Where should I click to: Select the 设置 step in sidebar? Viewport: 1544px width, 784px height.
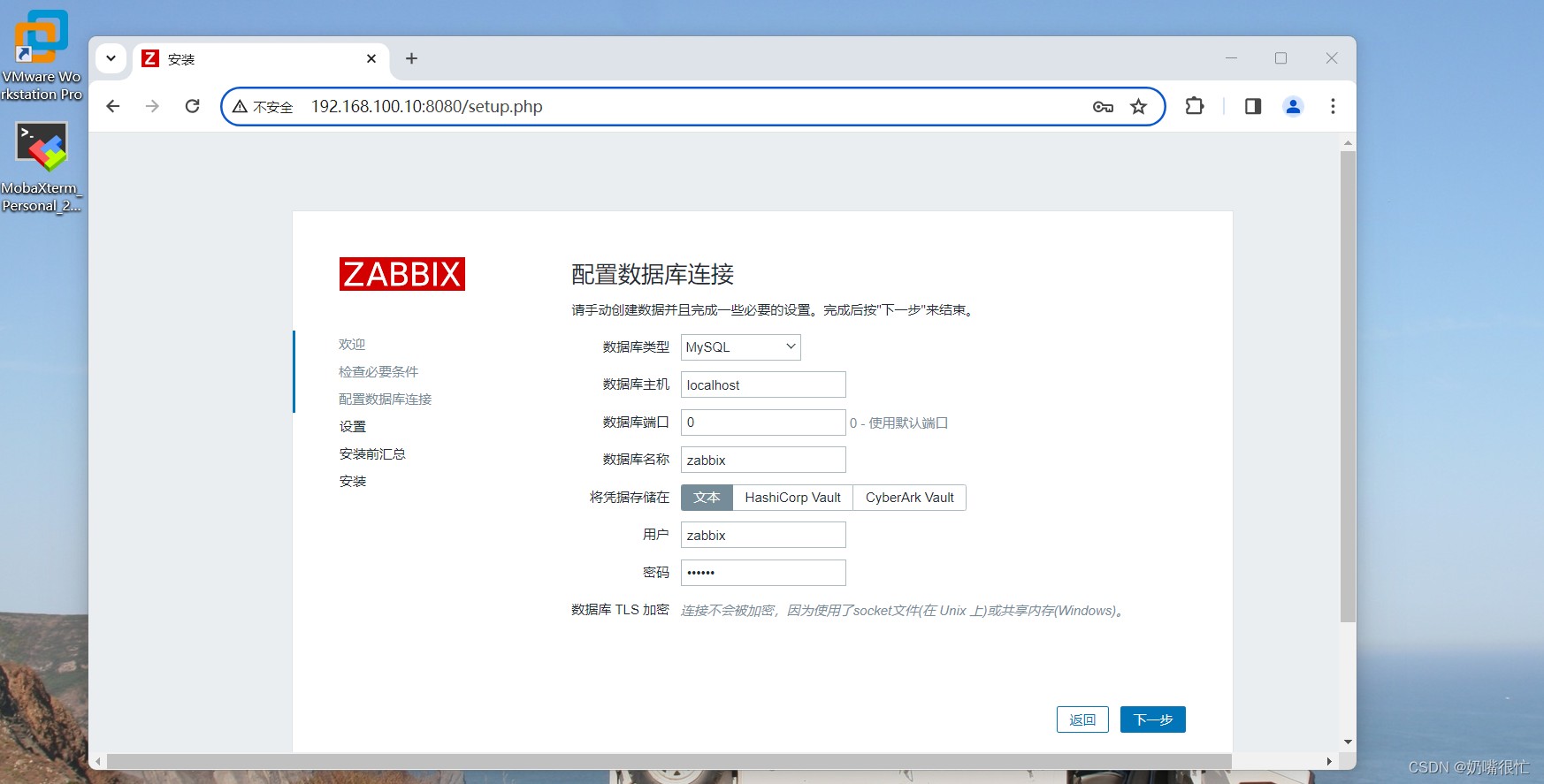pos(352,427)
